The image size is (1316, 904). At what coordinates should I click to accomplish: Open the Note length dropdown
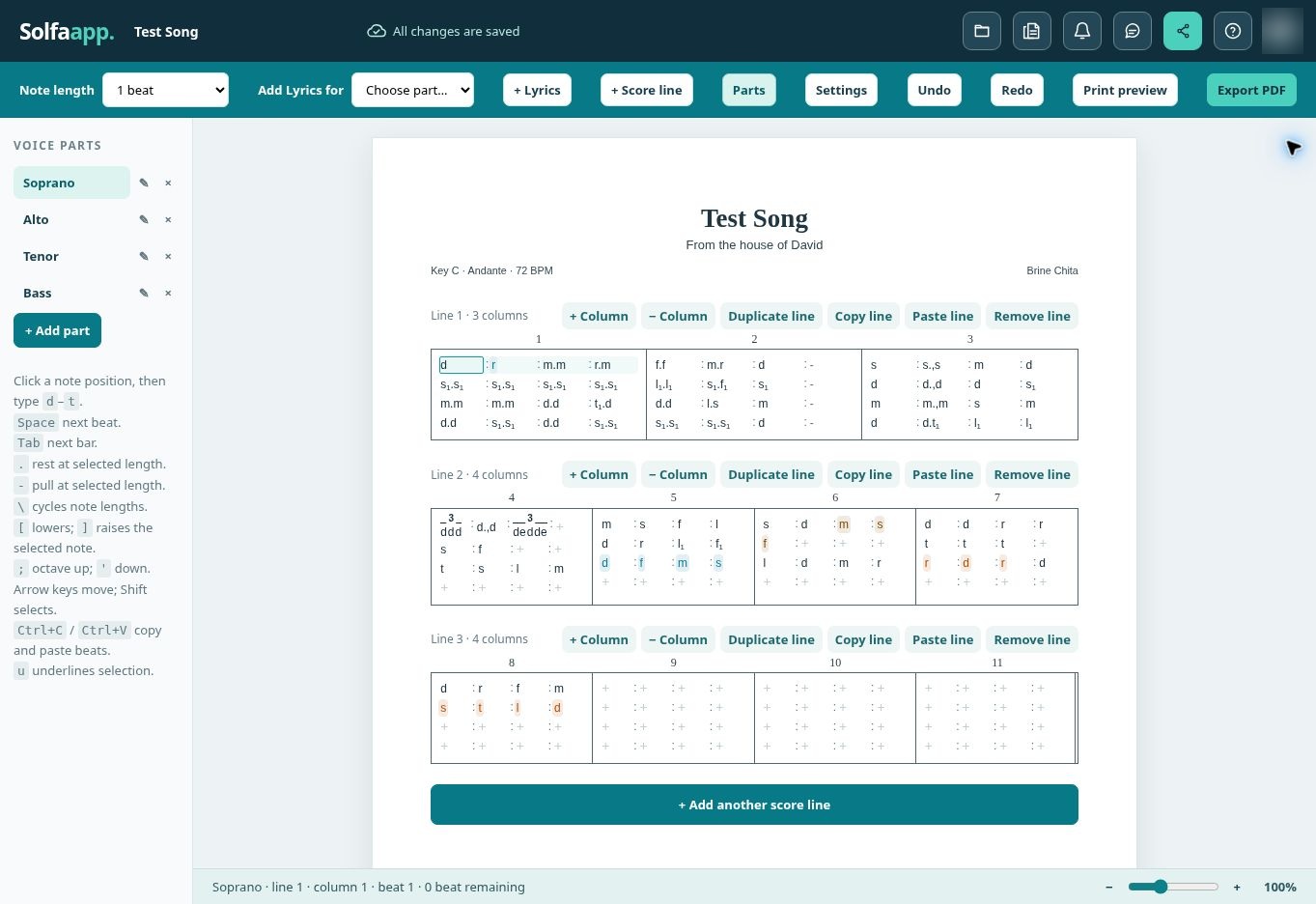(x=165, y=90)
